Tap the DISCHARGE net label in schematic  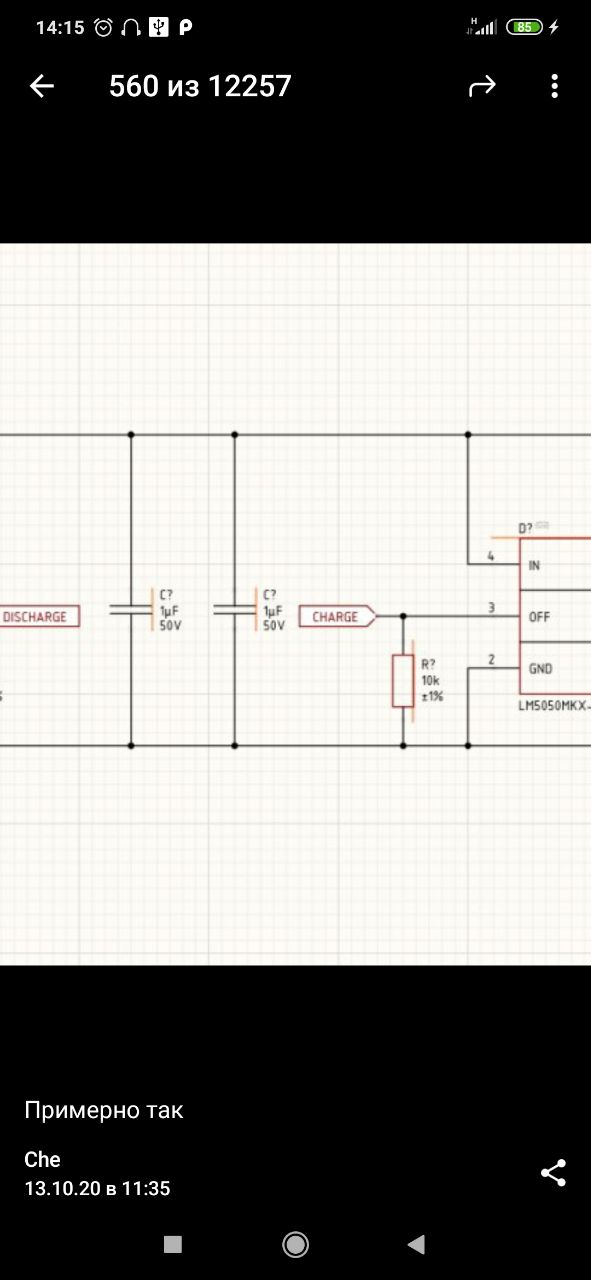(38, 617)
